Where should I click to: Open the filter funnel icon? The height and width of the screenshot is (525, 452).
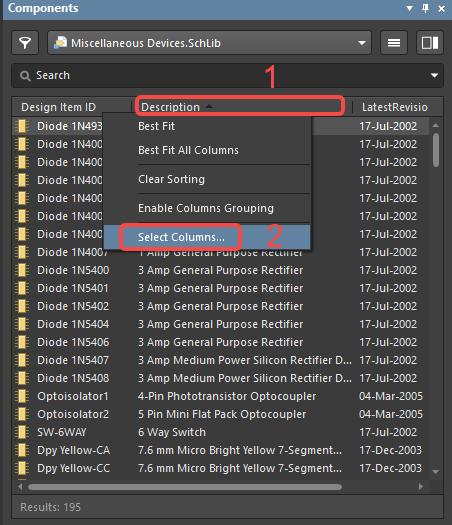(x=25, y=43)
